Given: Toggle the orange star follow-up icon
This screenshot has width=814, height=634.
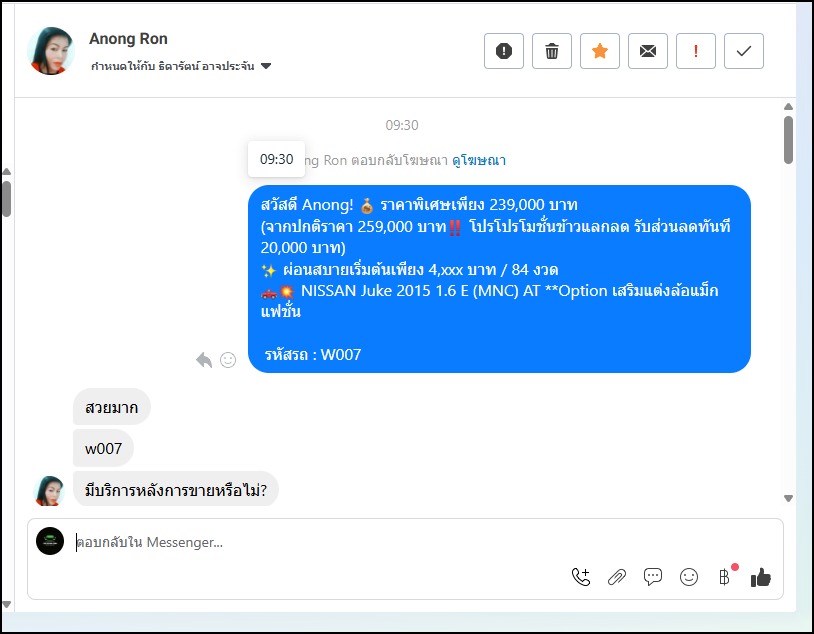Looking at the screenshot, I should (x=600, y=51).
